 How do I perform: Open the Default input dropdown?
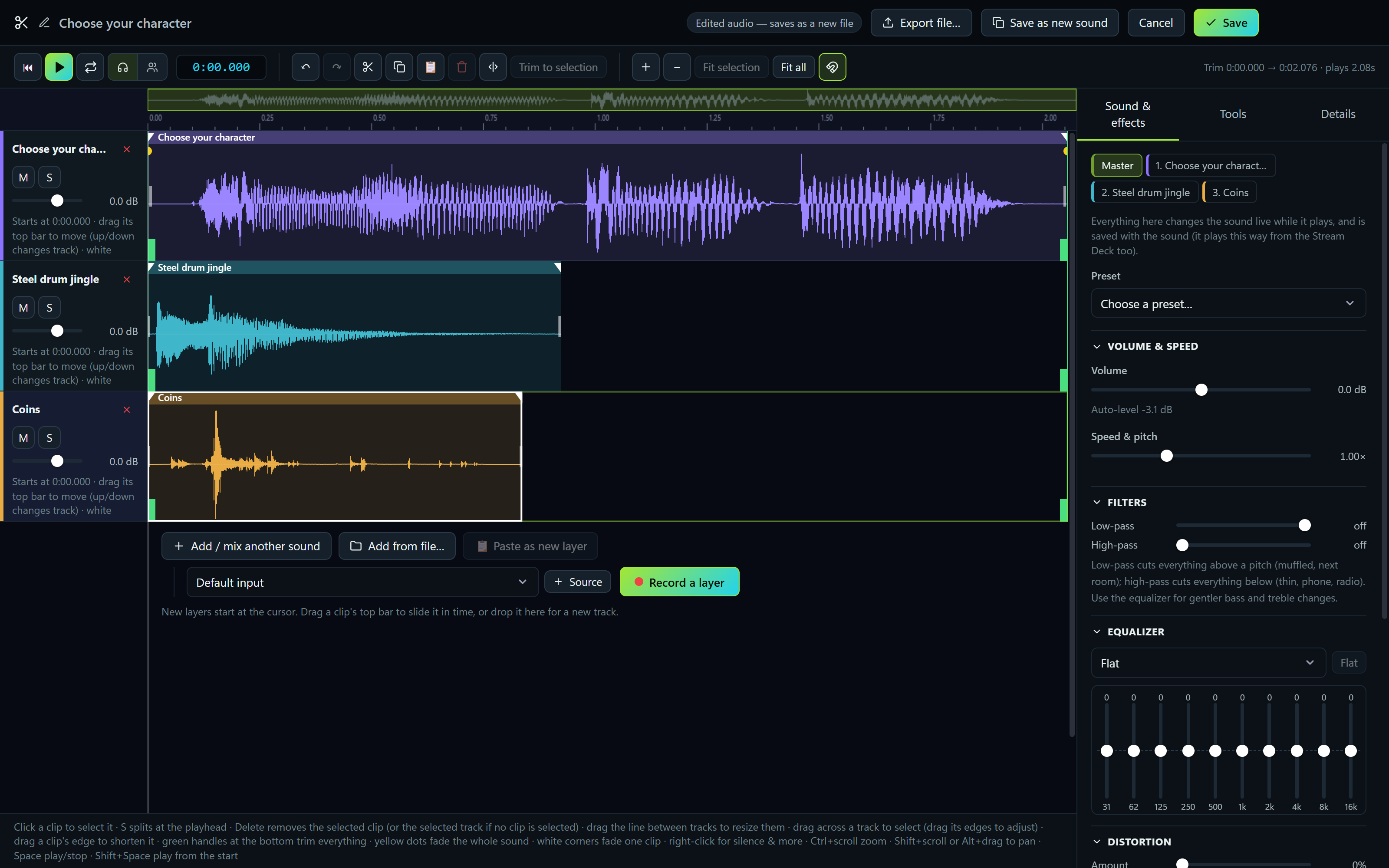click(362, 582)
